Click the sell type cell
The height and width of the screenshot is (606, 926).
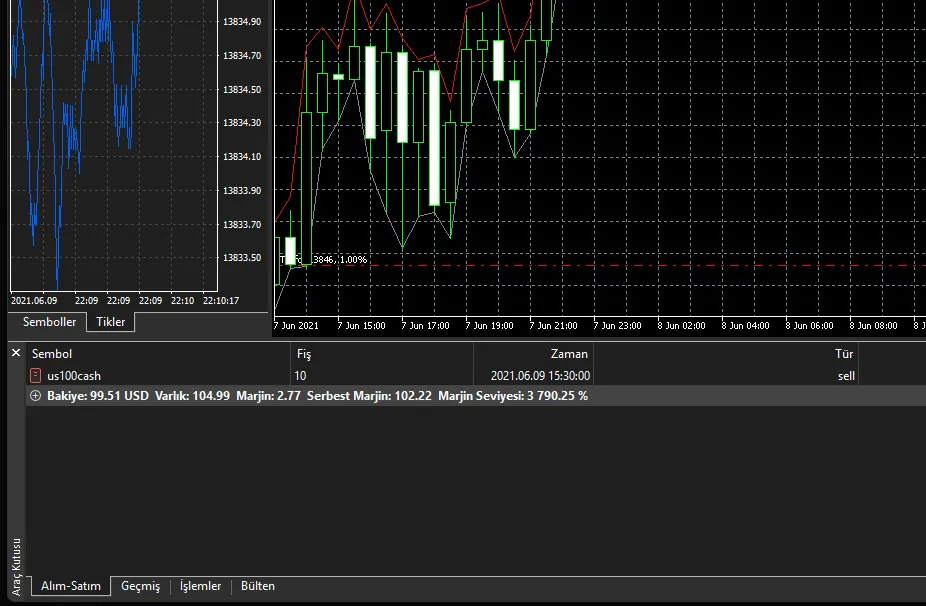tap(846, 376)
